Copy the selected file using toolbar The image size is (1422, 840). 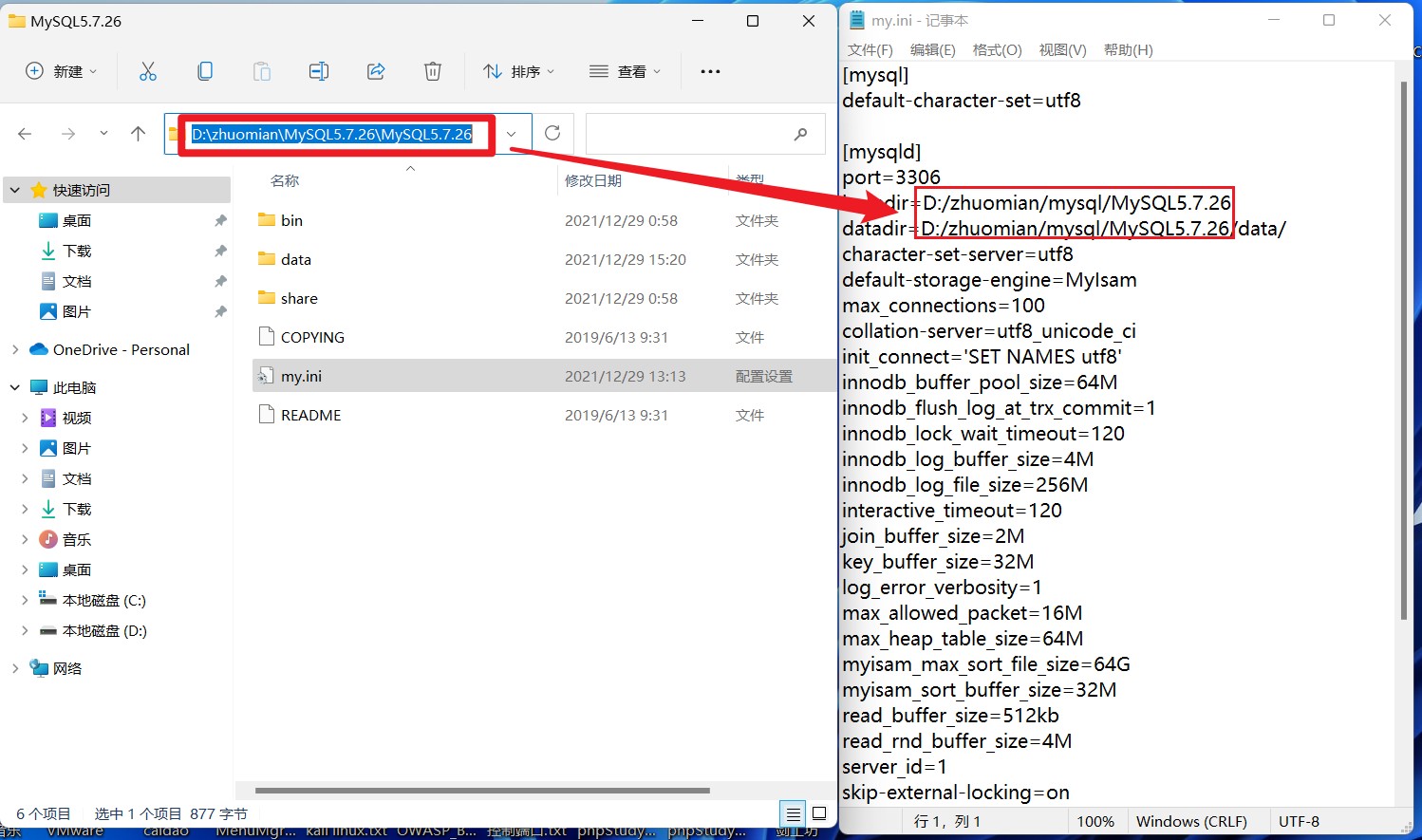coord(205,70)
